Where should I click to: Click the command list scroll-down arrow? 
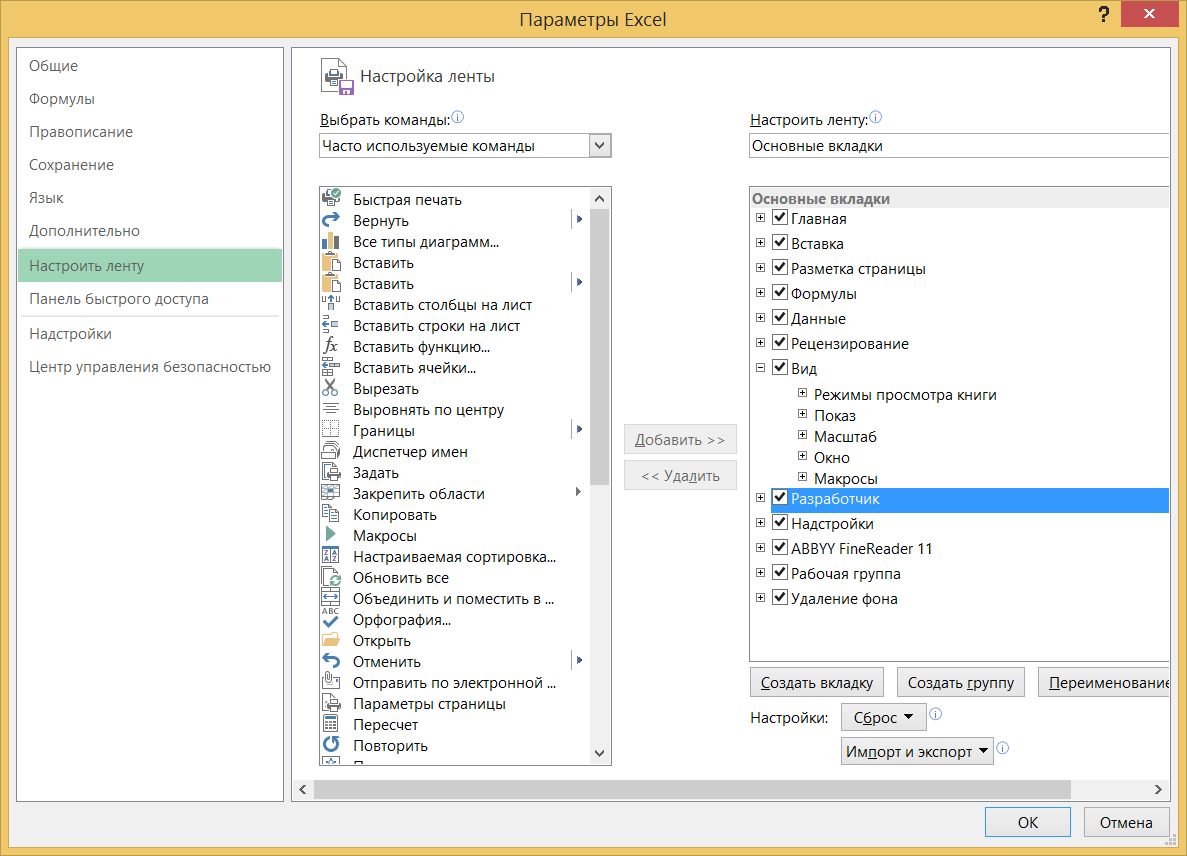point(600,753)
